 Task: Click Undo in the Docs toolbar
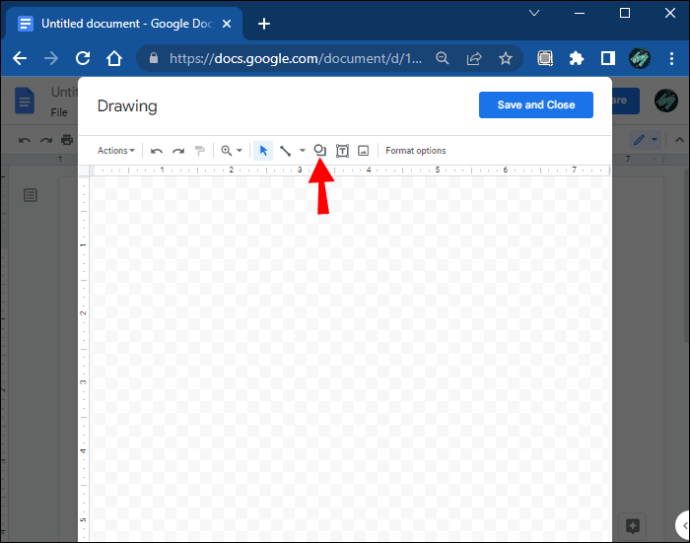click(x=25, y=140)
